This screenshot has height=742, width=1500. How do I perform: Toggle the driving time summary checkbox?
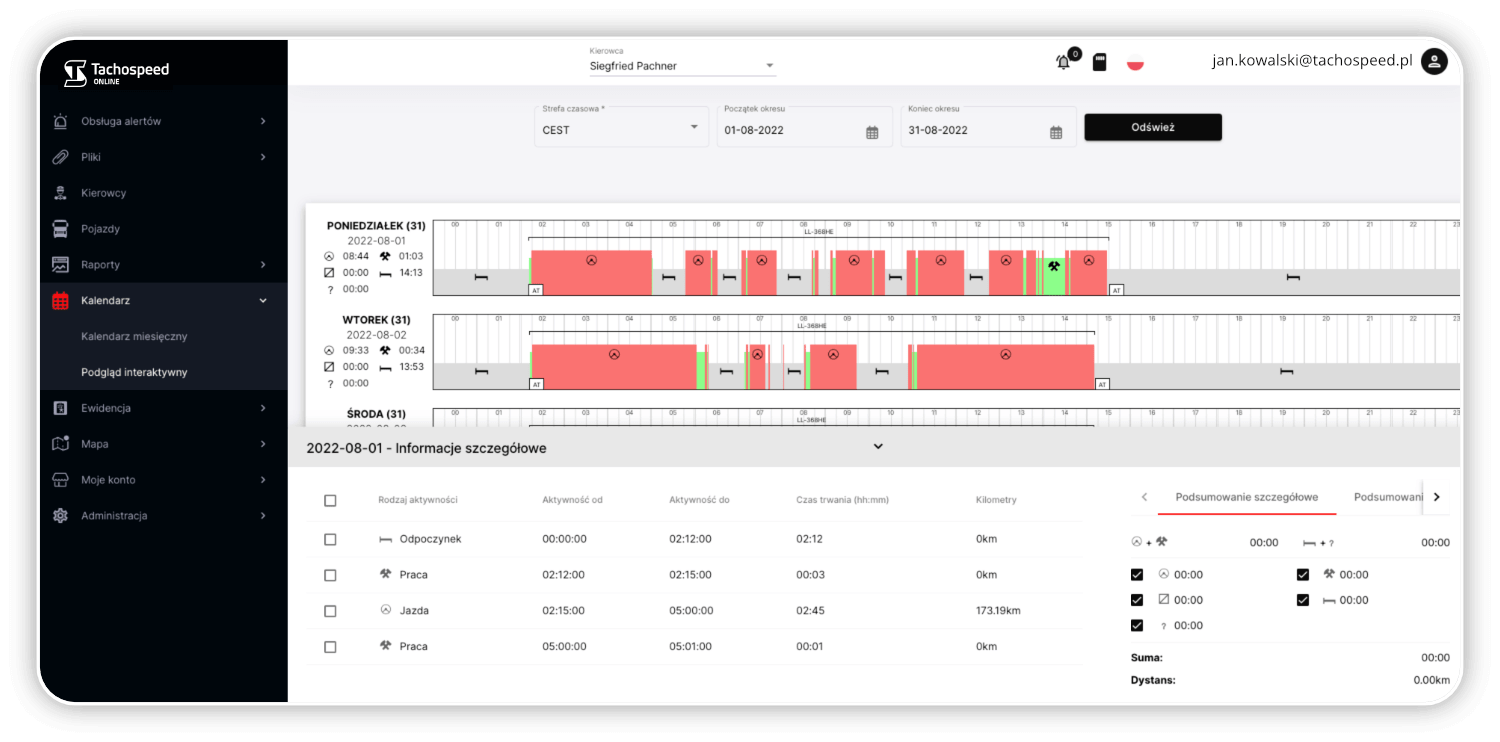[x=1137, y=575]
